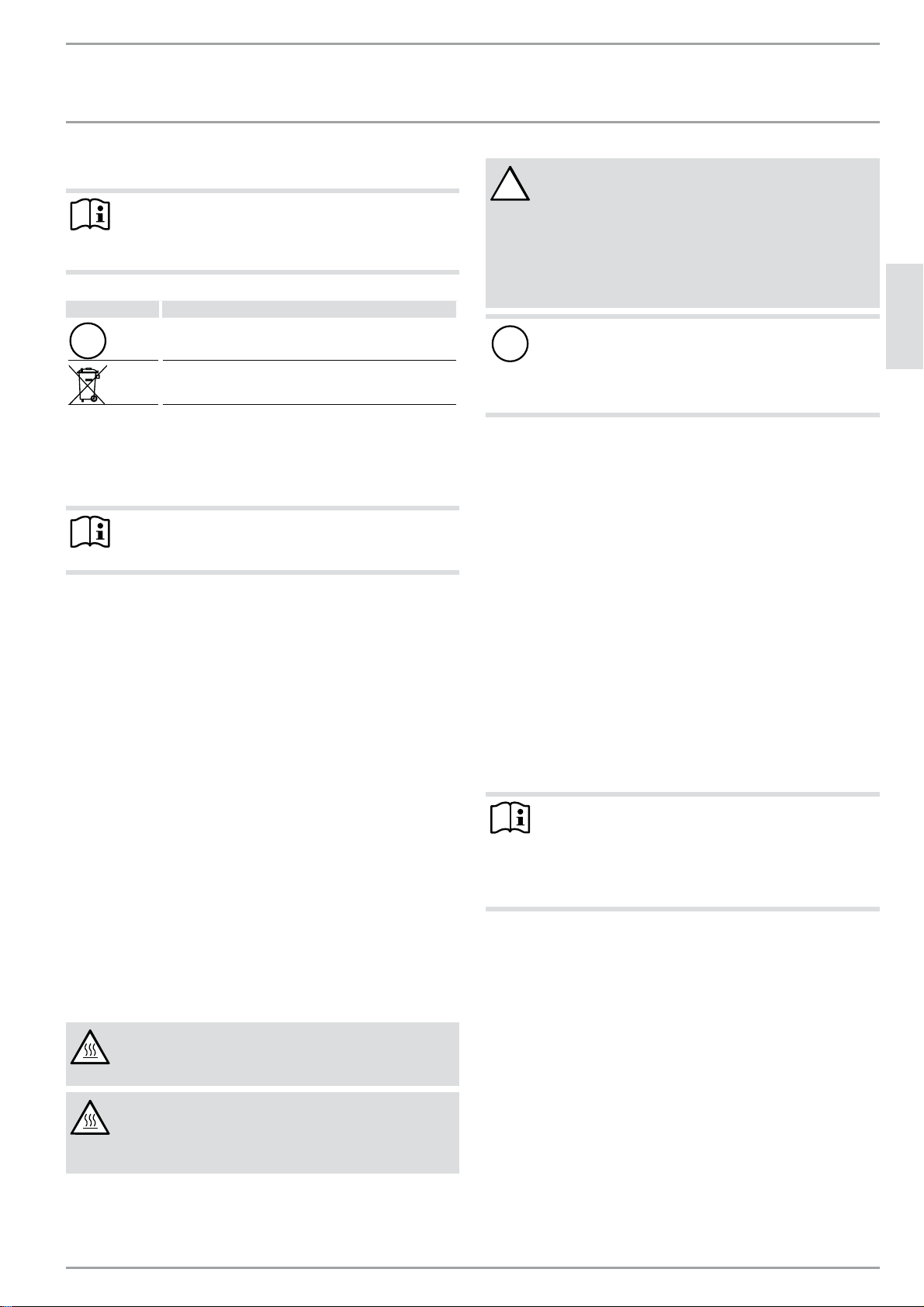Click the info book icon in the right column note
The height and width of the screenshot is (1307, 924).
point(510,818)
